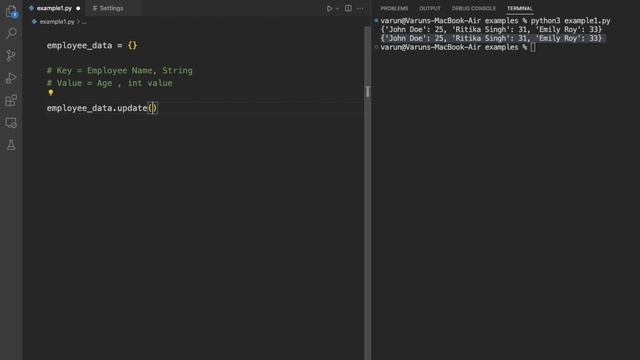Image resolution: width=640 pixels, height=360 pixels.
Task: Open the Testing flask view
Action: [x=11, y=145]
